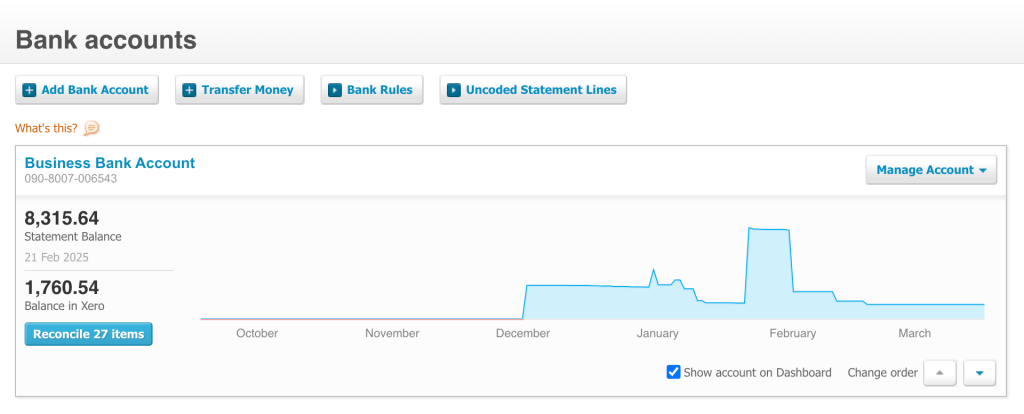Screen dimensions: 1024x414
Task: Click the Balance in Xero label
Action: point(64,306)
